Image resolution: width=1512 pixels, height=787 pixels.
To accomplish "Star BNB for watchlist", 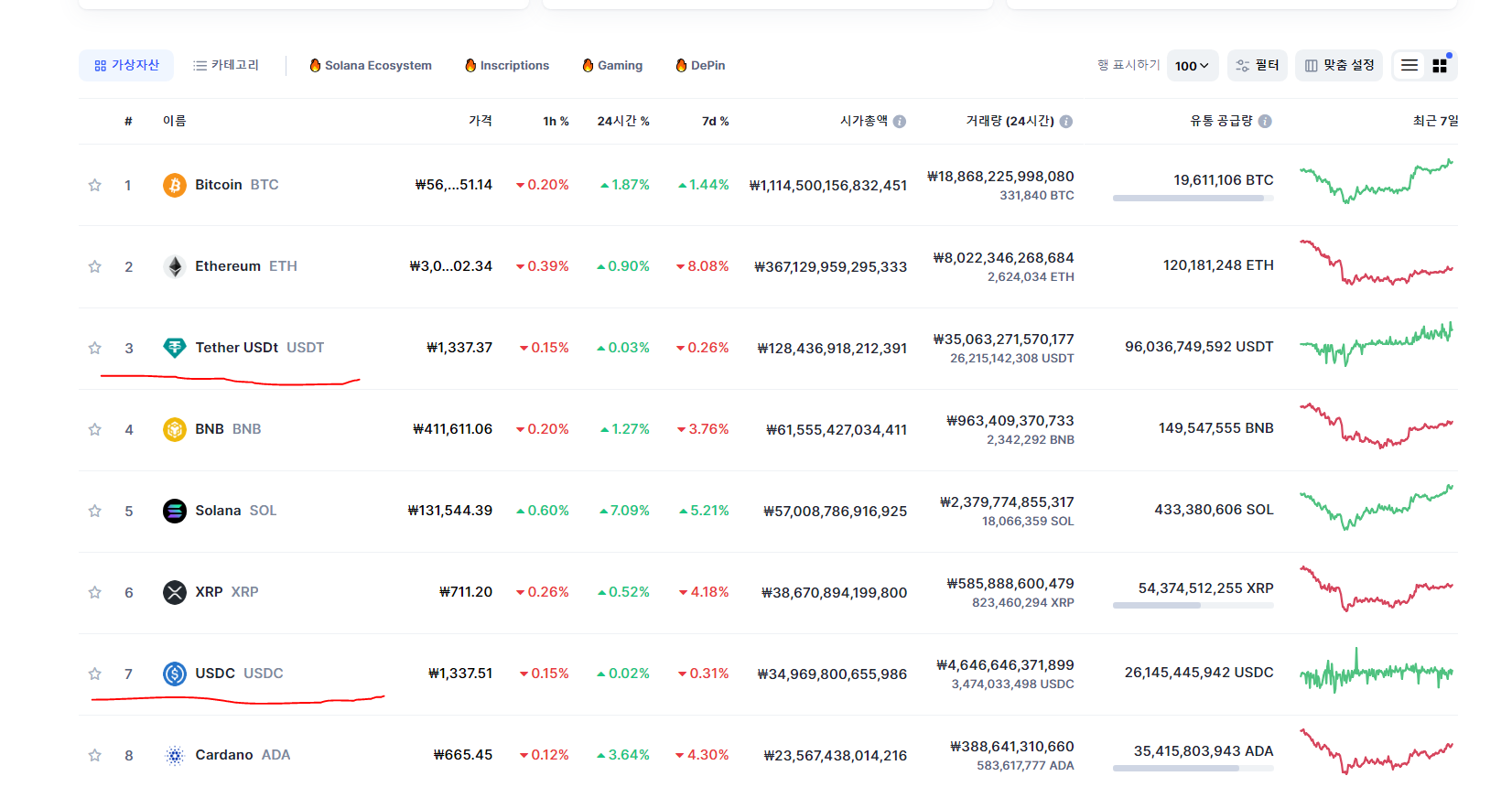I will (x=94, y=429).
